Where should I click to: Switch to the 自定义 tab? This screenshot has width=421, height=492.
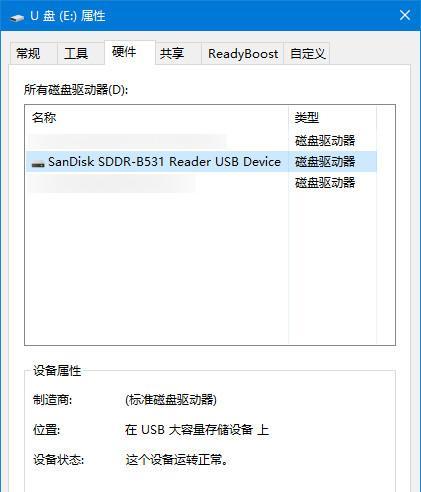[307, 53]
